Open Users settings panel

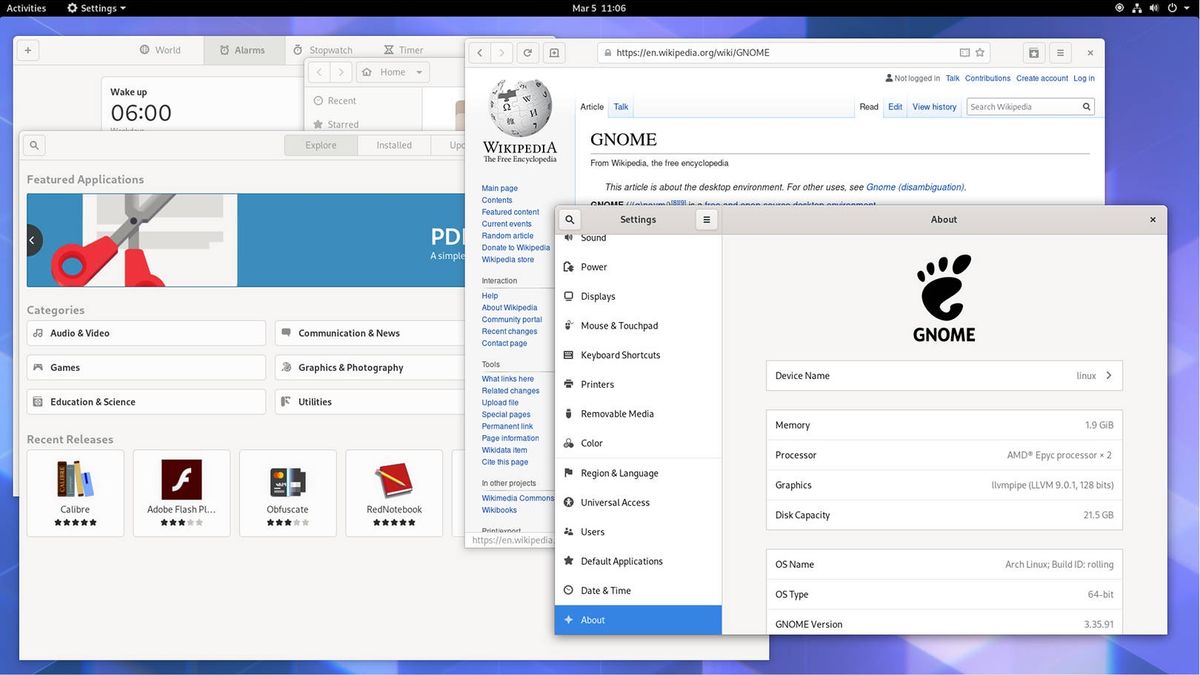[638, 532]
